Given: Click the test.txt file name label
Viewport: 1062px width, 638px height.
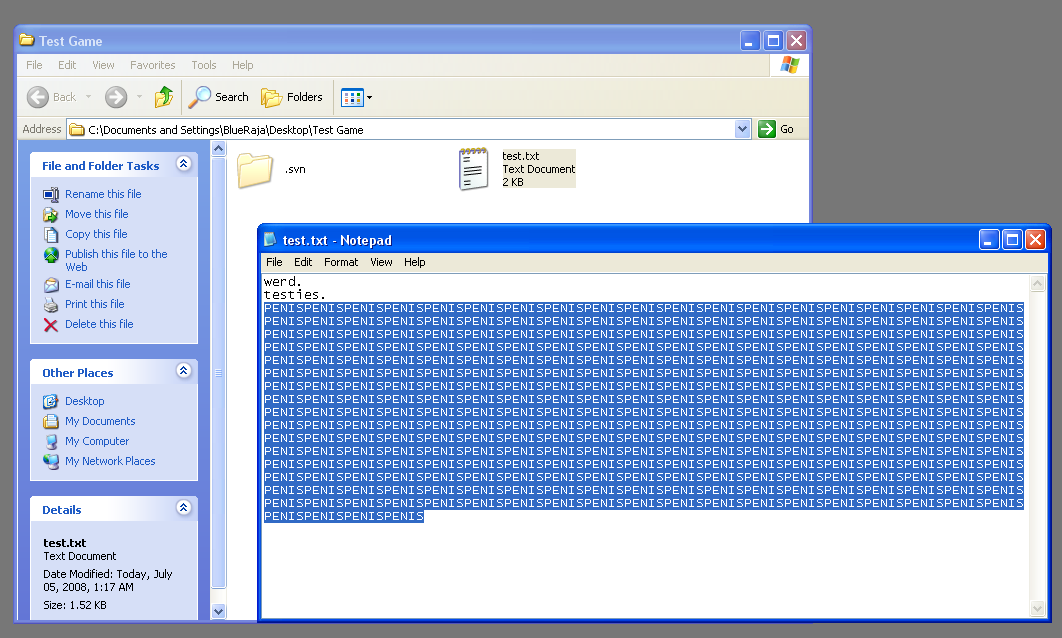Looking at the screenshot, I should [x=520, y=156].
